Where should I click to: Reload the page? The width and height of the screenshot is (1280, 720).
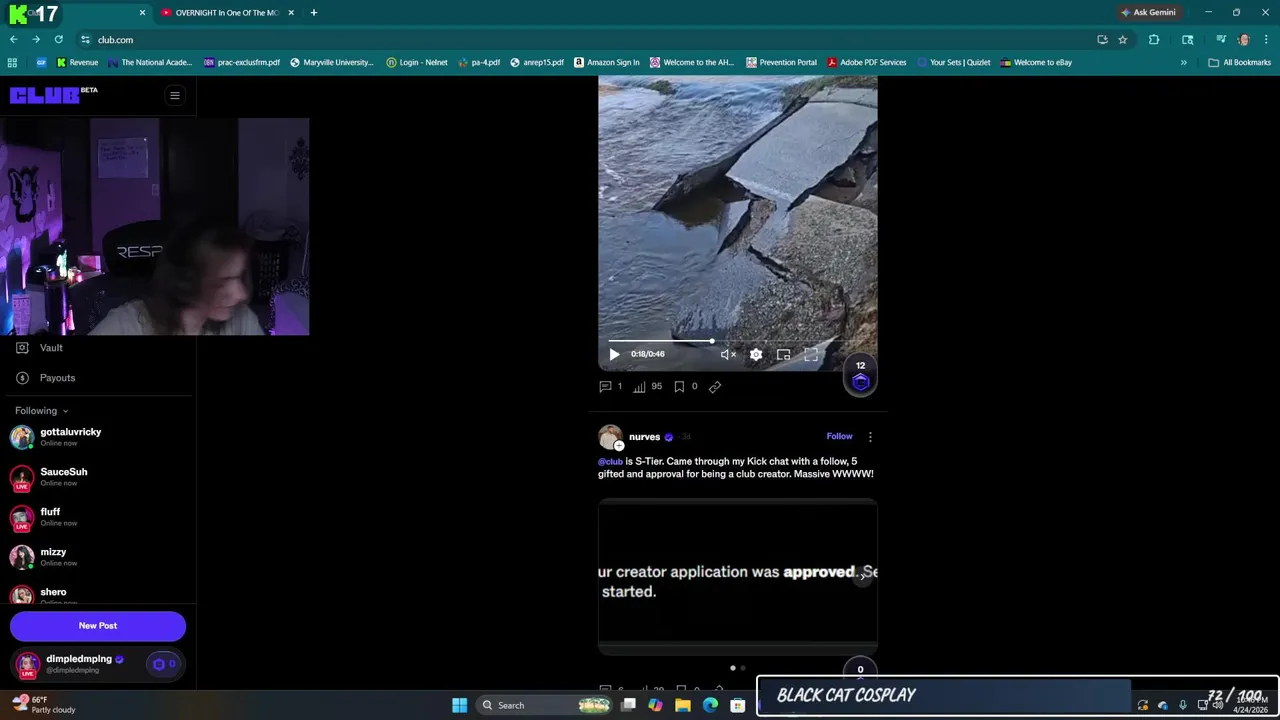[59, 40]
